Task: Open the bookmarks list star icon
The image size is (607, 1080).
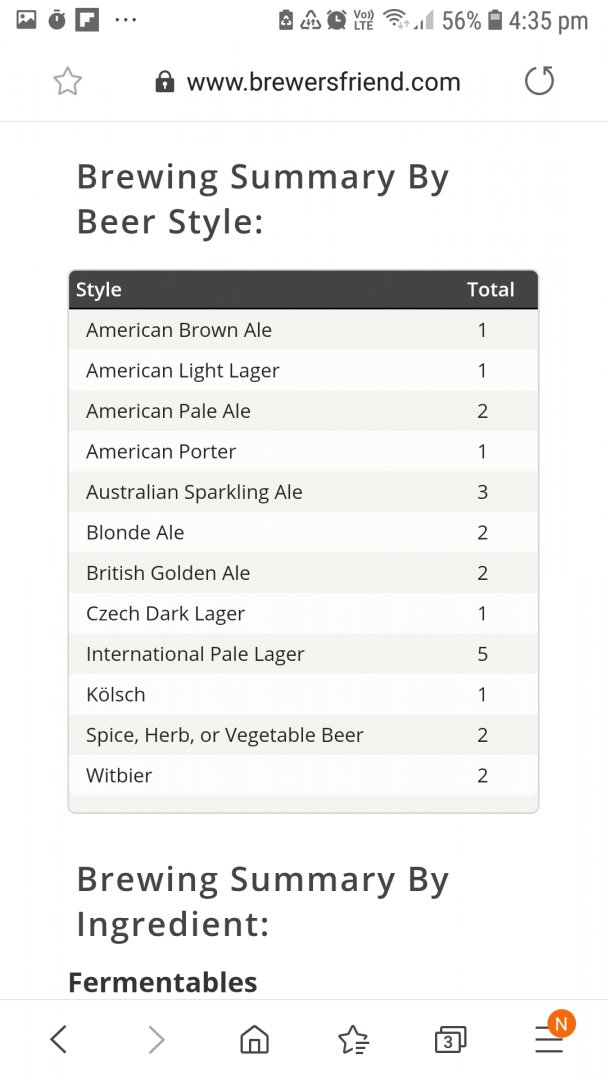Action: tap(353, 1039)
